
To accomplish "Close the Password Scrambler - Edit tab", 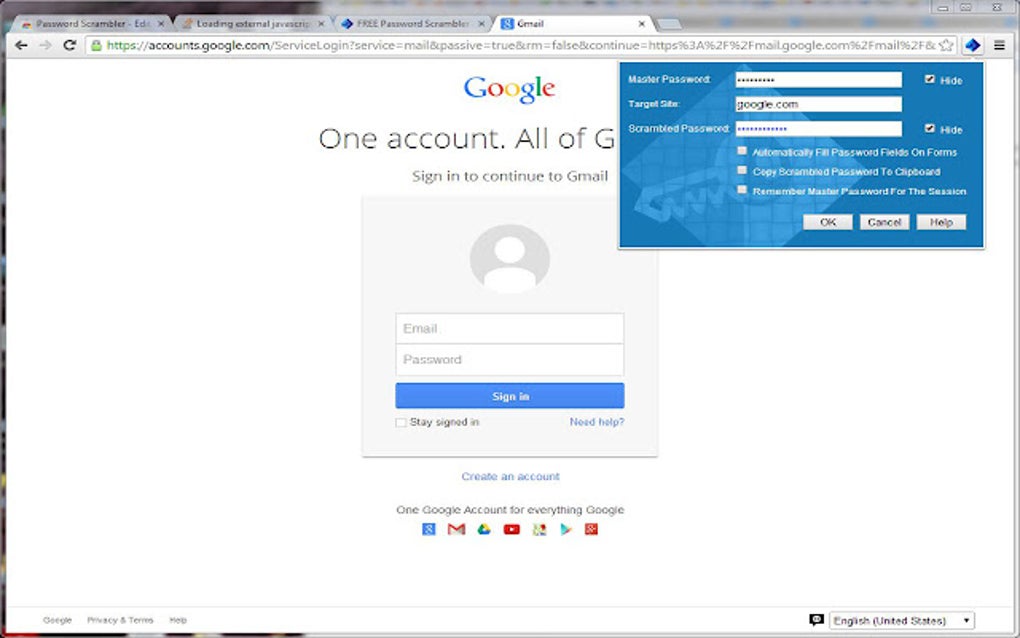I will click(x=161, y=23).
